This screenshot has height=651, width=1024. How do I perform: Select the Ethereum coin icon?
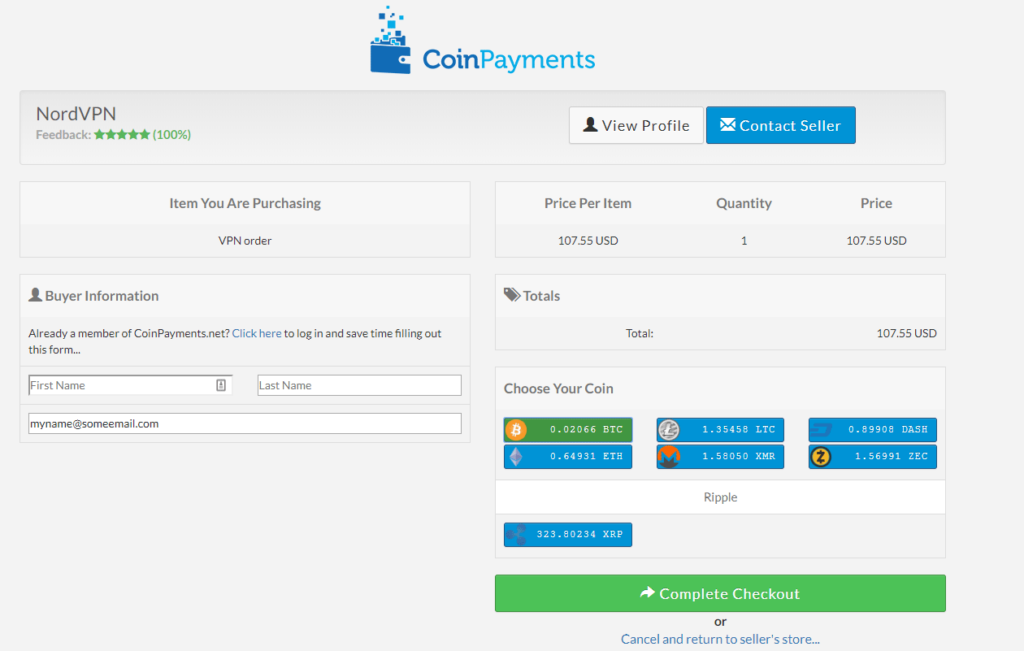coord(516,456)
